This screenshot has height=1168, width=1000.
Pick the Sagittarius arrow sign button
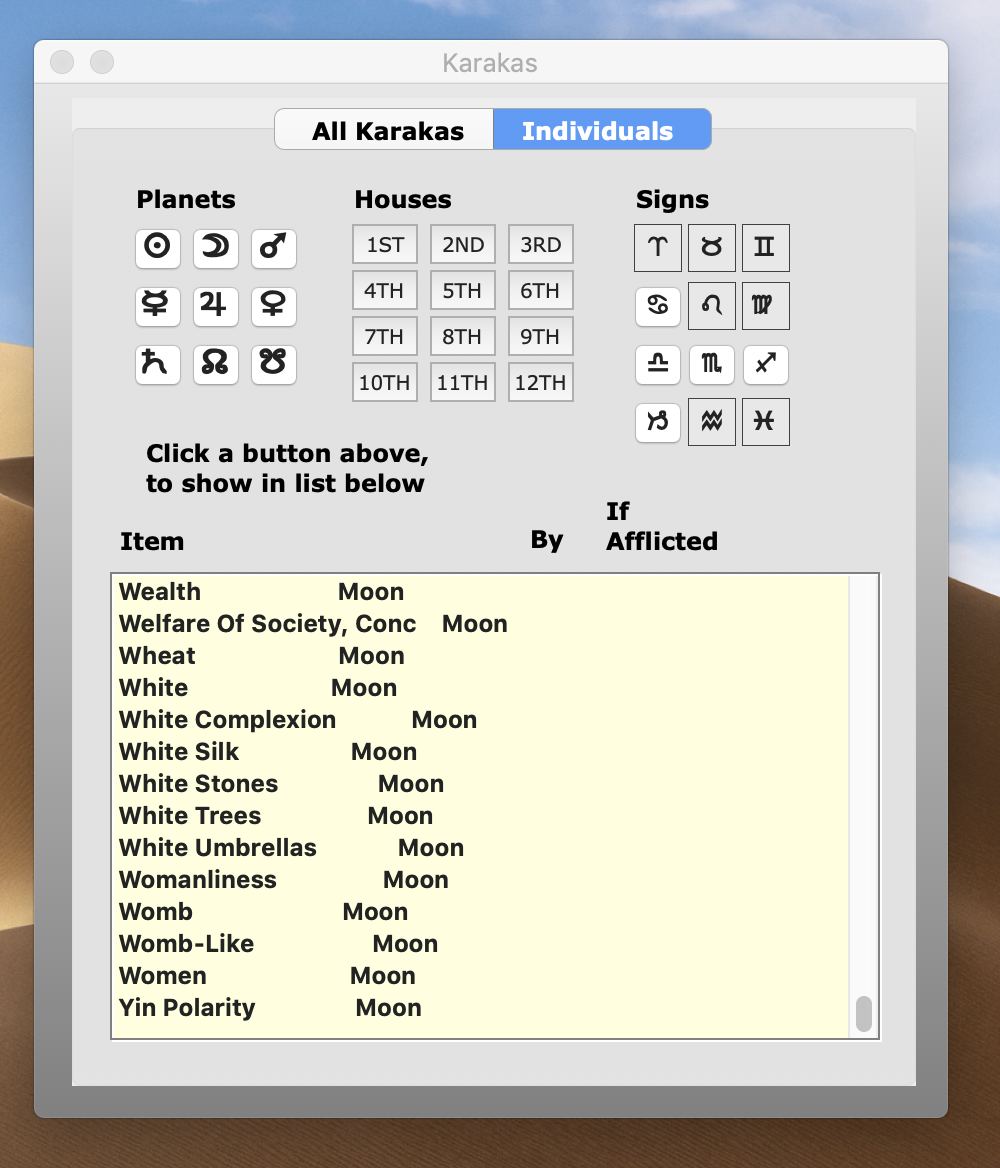(x=765, y=365)
